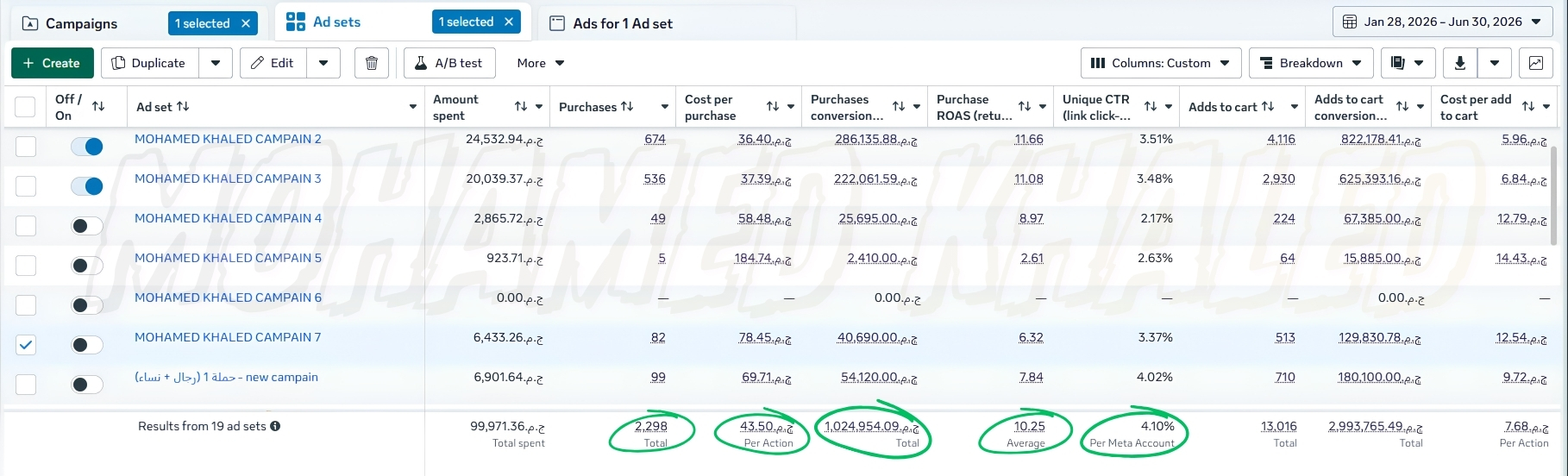This screenshot has height=476, width=1568.
Task: Open MOHAMED KHALED CAMPAIN 5 ad set
Action: [x=228, y=258]
